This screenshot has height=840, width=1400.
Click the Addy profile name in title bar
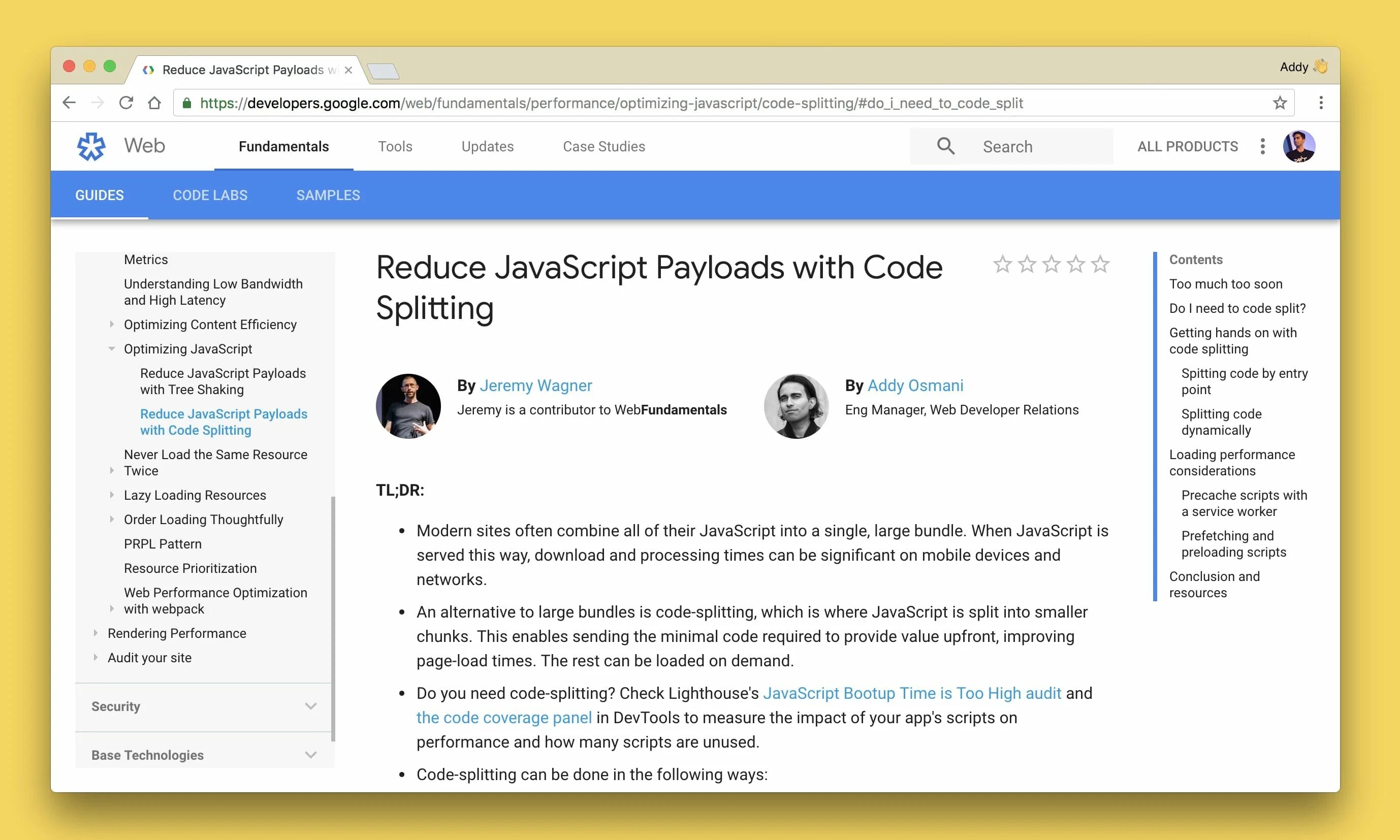(x=1303, y=67)
